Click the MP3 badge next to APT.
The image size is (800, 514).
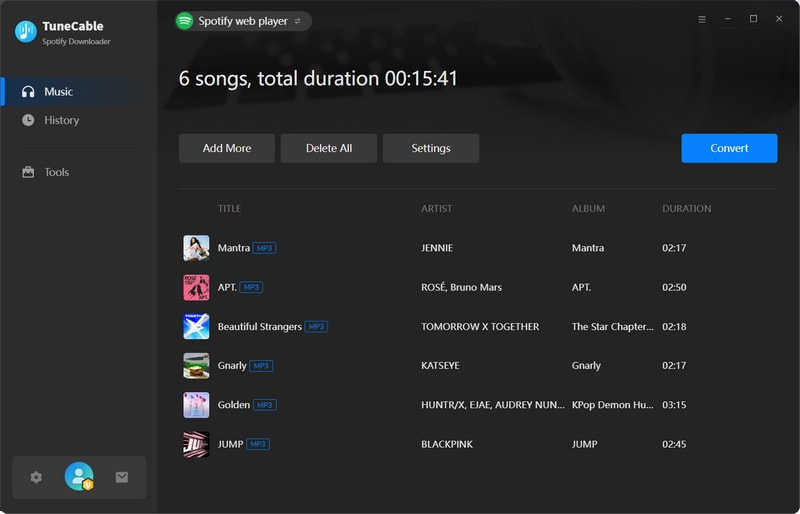tap(251, 287)
